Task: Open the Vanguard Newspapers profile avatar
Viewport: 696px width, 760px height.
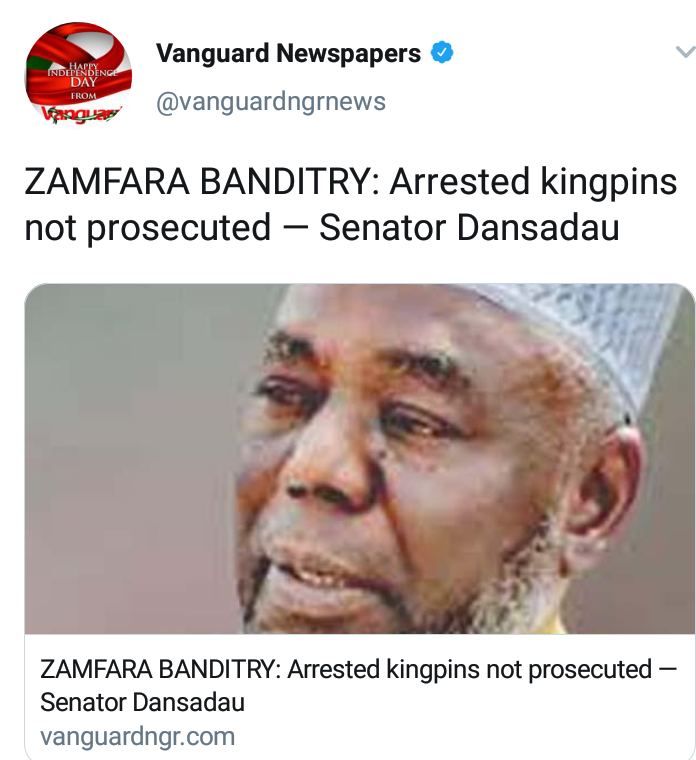Action: click(78, 74)
